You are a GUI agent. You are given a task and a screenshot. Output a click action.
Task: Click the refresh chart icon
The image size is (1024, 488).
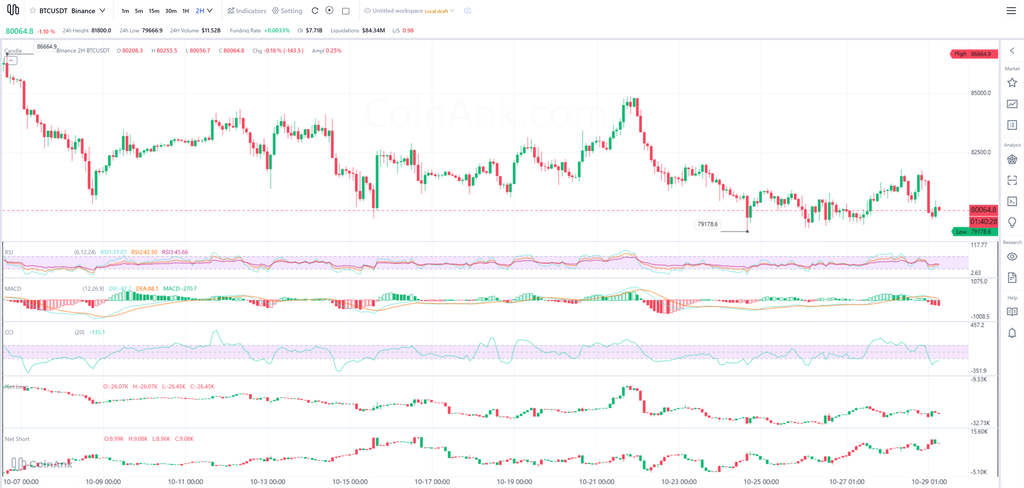[315, 11]
